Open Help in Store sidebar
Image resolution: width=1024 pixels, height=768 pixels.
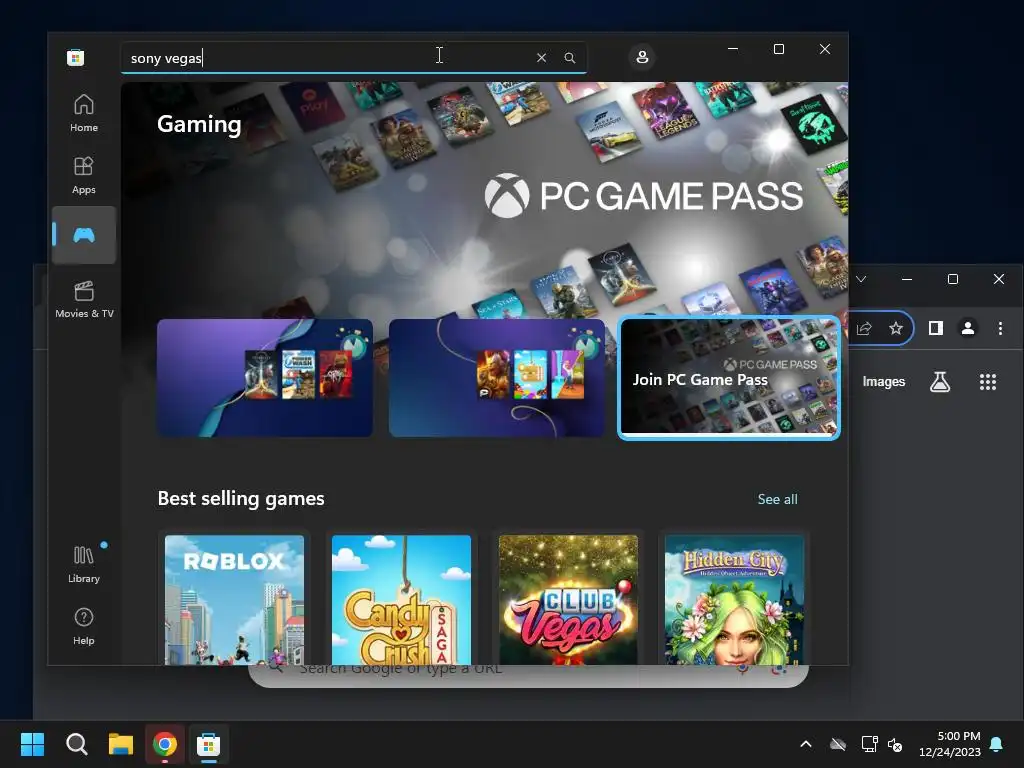[84, 626]
